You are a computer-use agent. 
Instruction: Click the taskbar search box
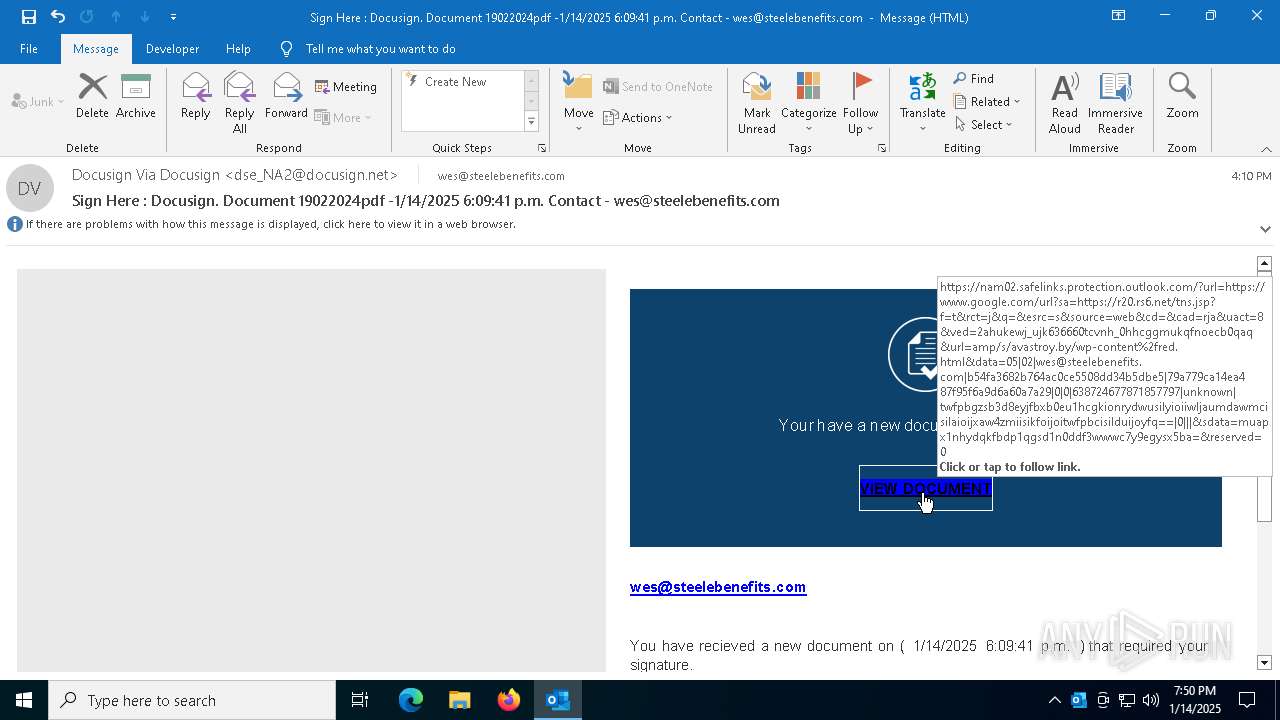click(x=192, y=700)
